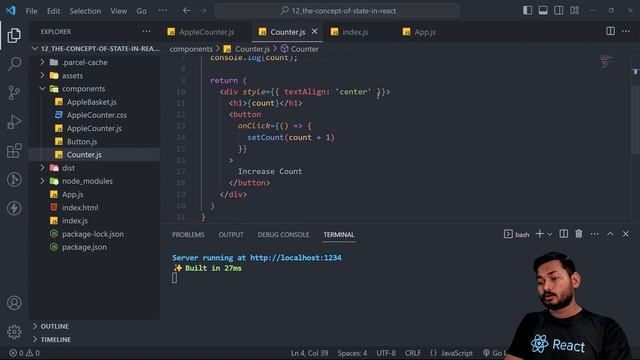
Task: Switch to the PROBLEMS panel tab
Action: point(188,235)
